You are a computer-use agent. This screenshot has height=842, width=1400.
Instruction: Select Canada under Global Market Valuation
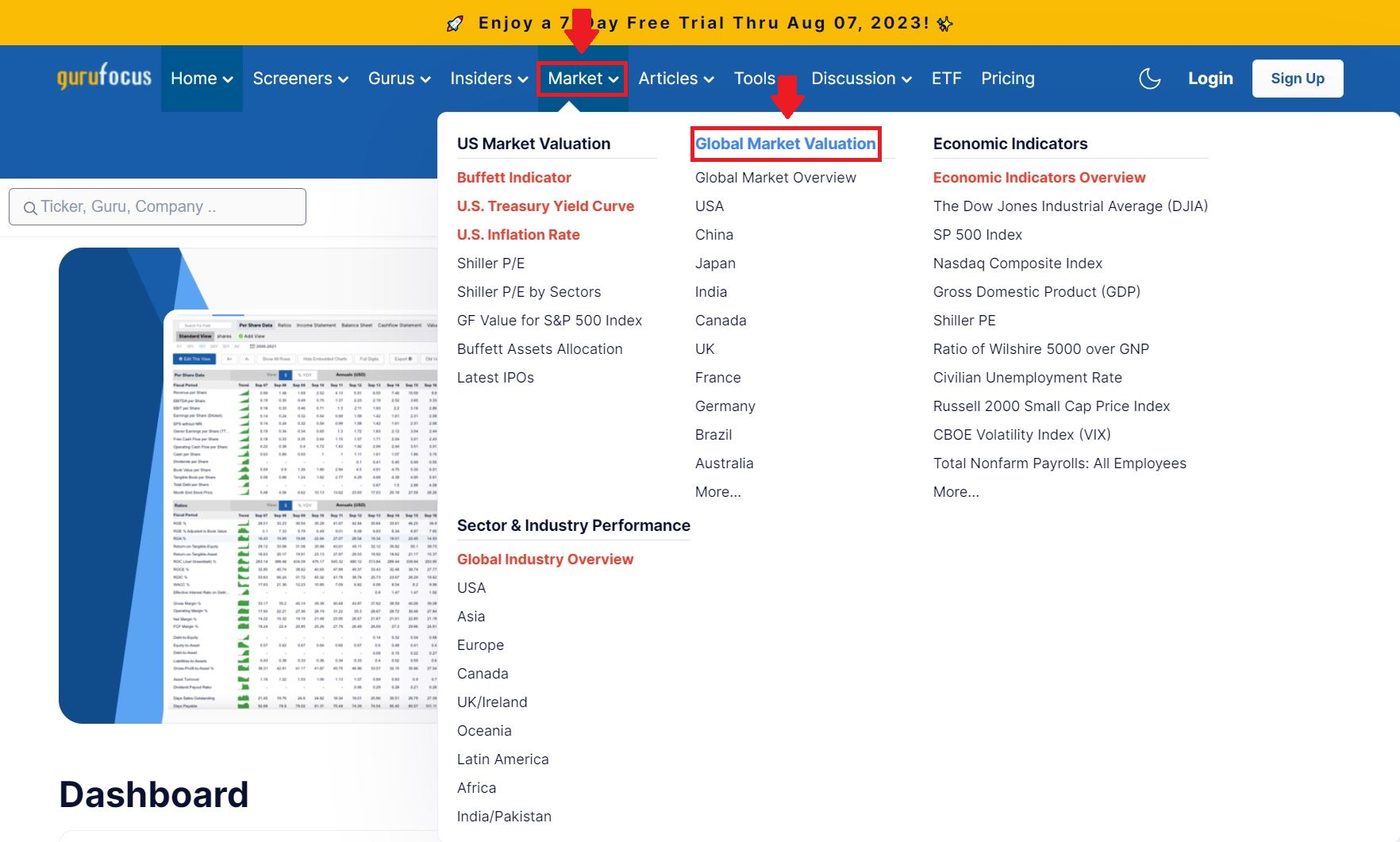coord(721,321)
